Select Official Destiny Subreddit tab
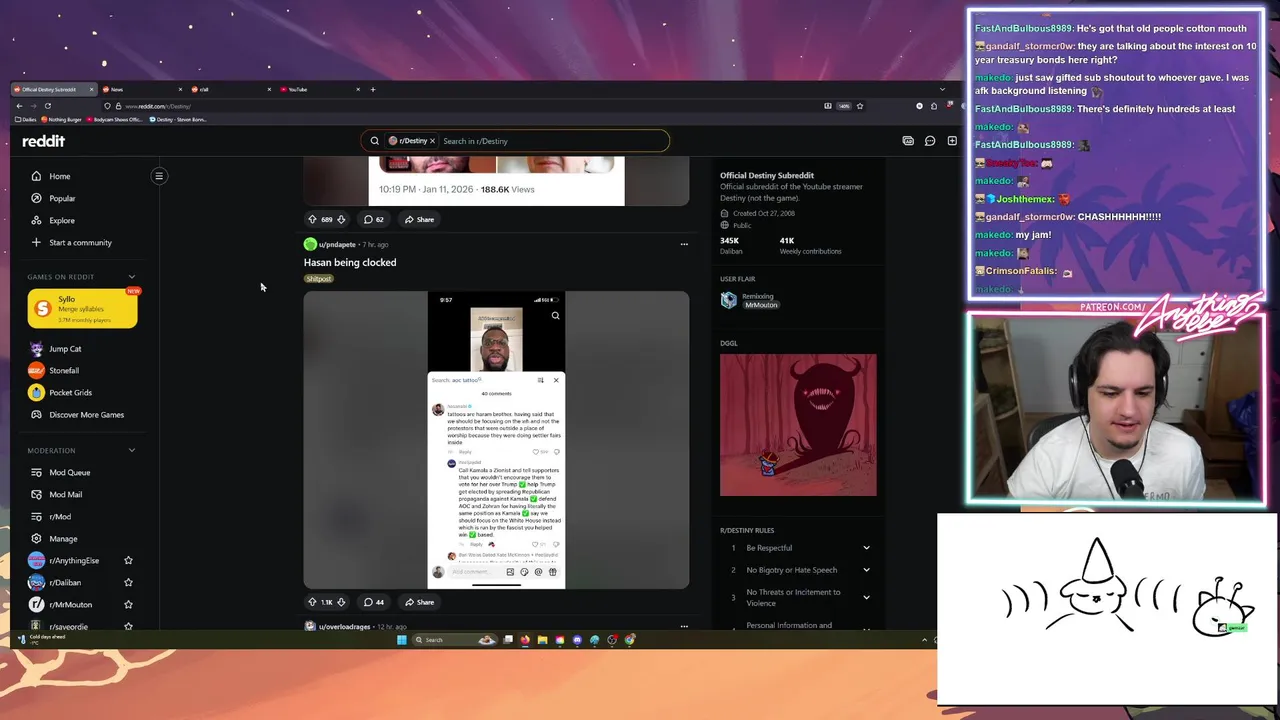Screen dimensions: 1280x720 coord(52,89)
